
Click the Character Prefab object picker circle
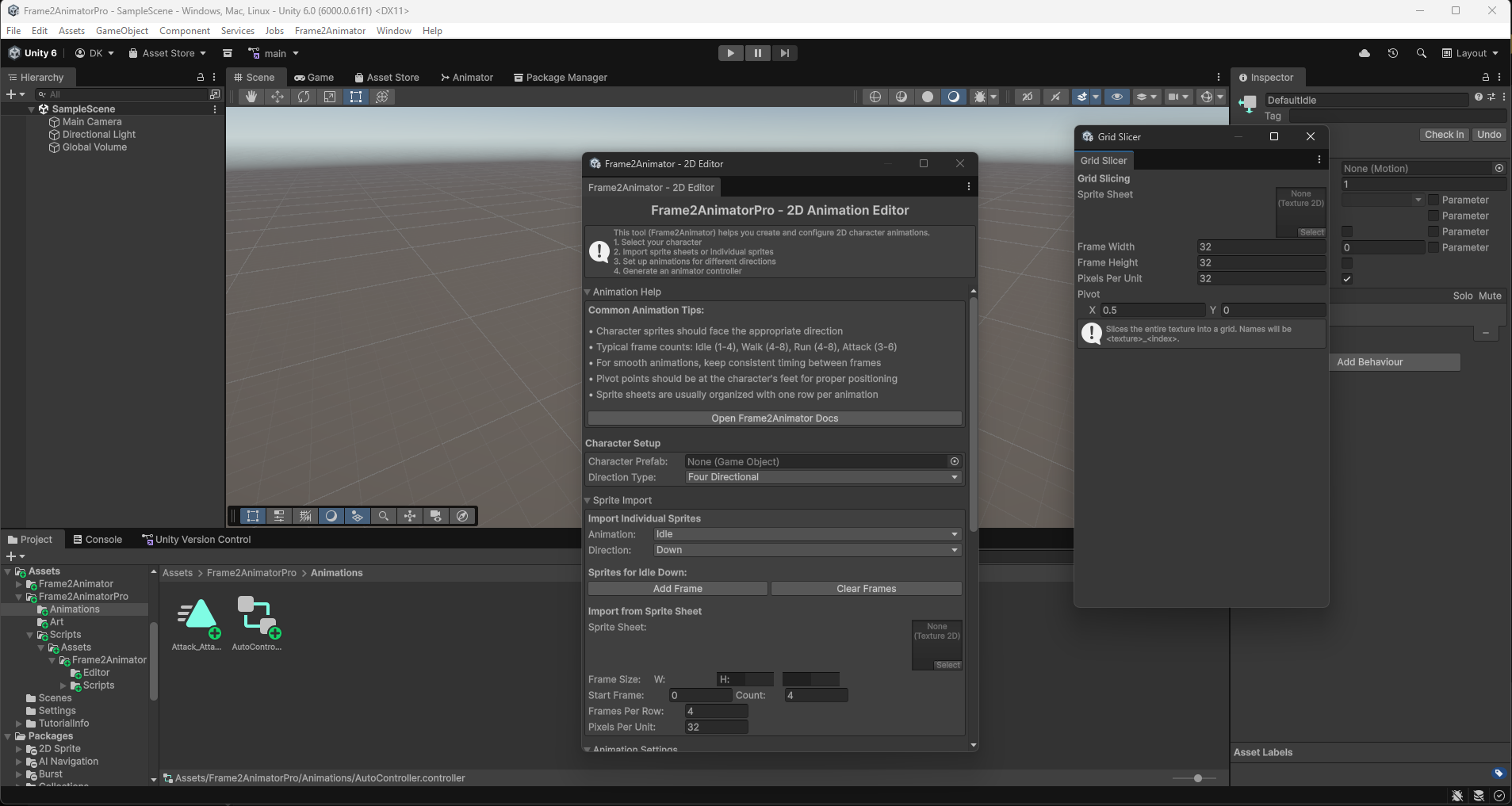pos(955,461)
